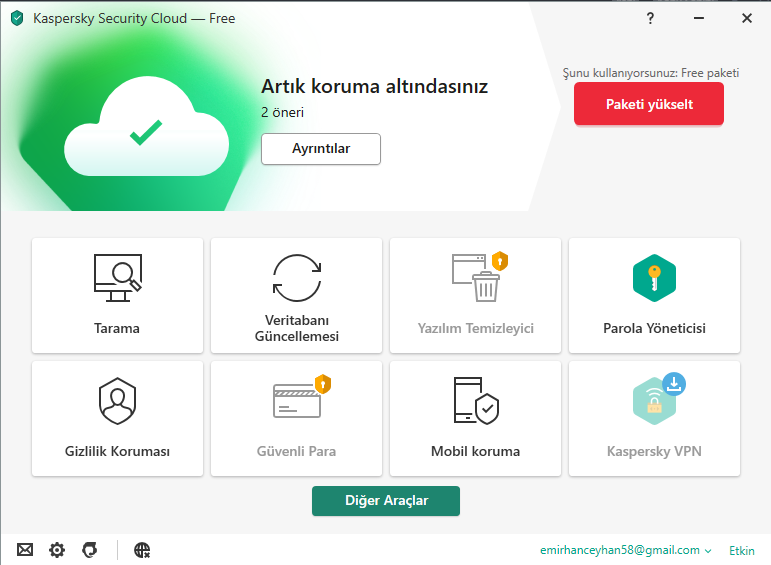Close the Kaspersky Security Cloud window

pos(746,18)
